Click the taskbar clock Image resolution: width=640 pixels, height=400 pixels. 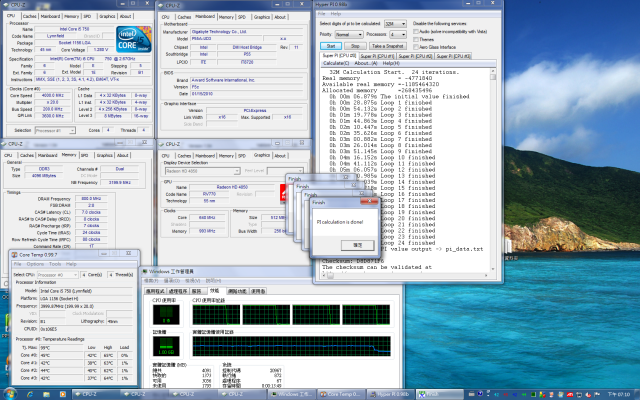pos(619,394)
